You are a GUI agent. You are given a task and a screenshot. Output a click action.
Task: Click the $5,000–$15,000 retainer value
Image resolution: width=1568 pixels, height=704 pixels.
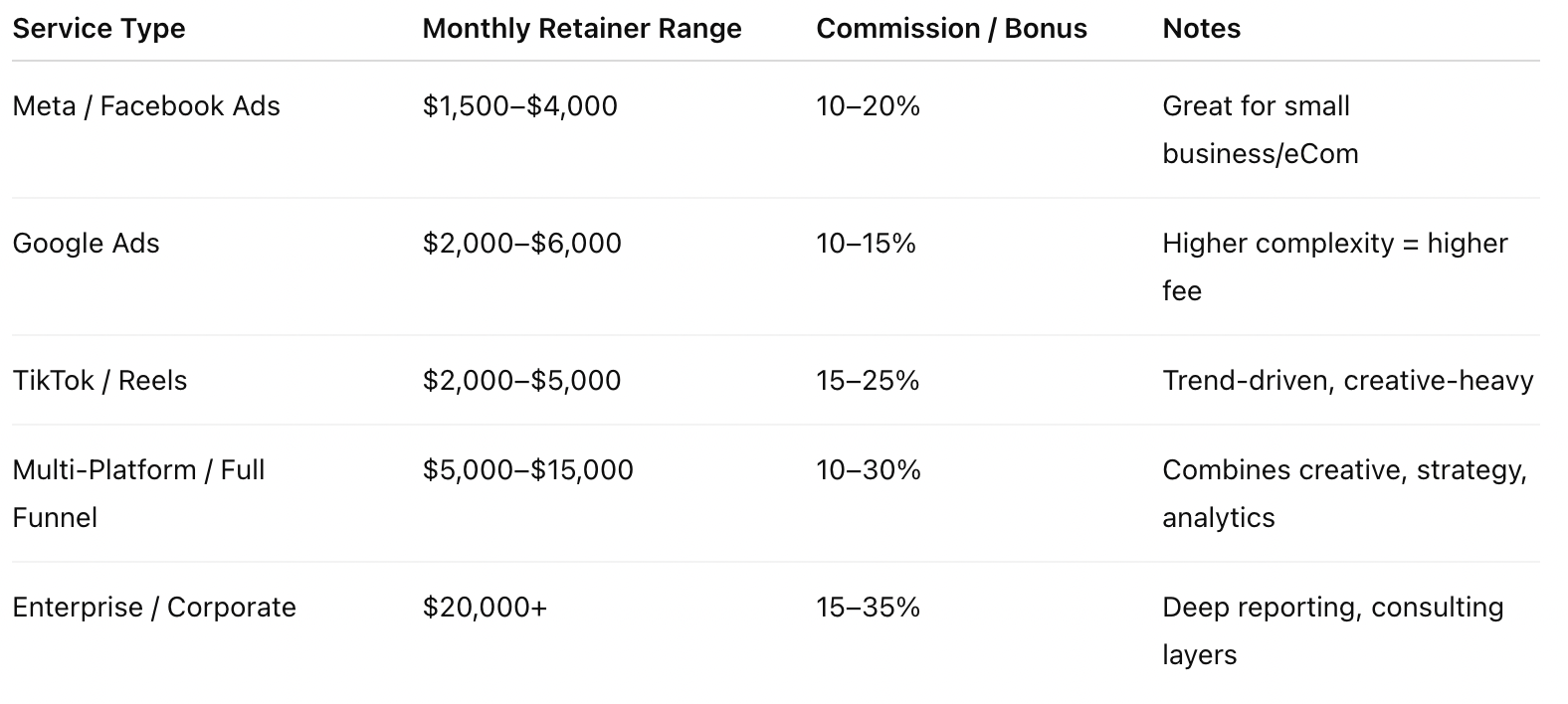(527, 470)
